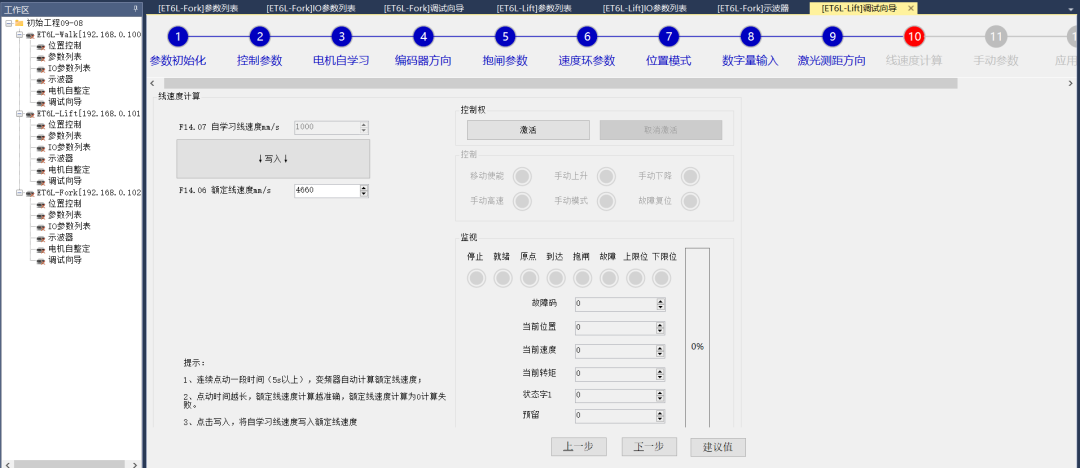Viewport: 1080px width, 468px height.
Task: Click the red step 10 circle
Action: (x=913, y=37)
